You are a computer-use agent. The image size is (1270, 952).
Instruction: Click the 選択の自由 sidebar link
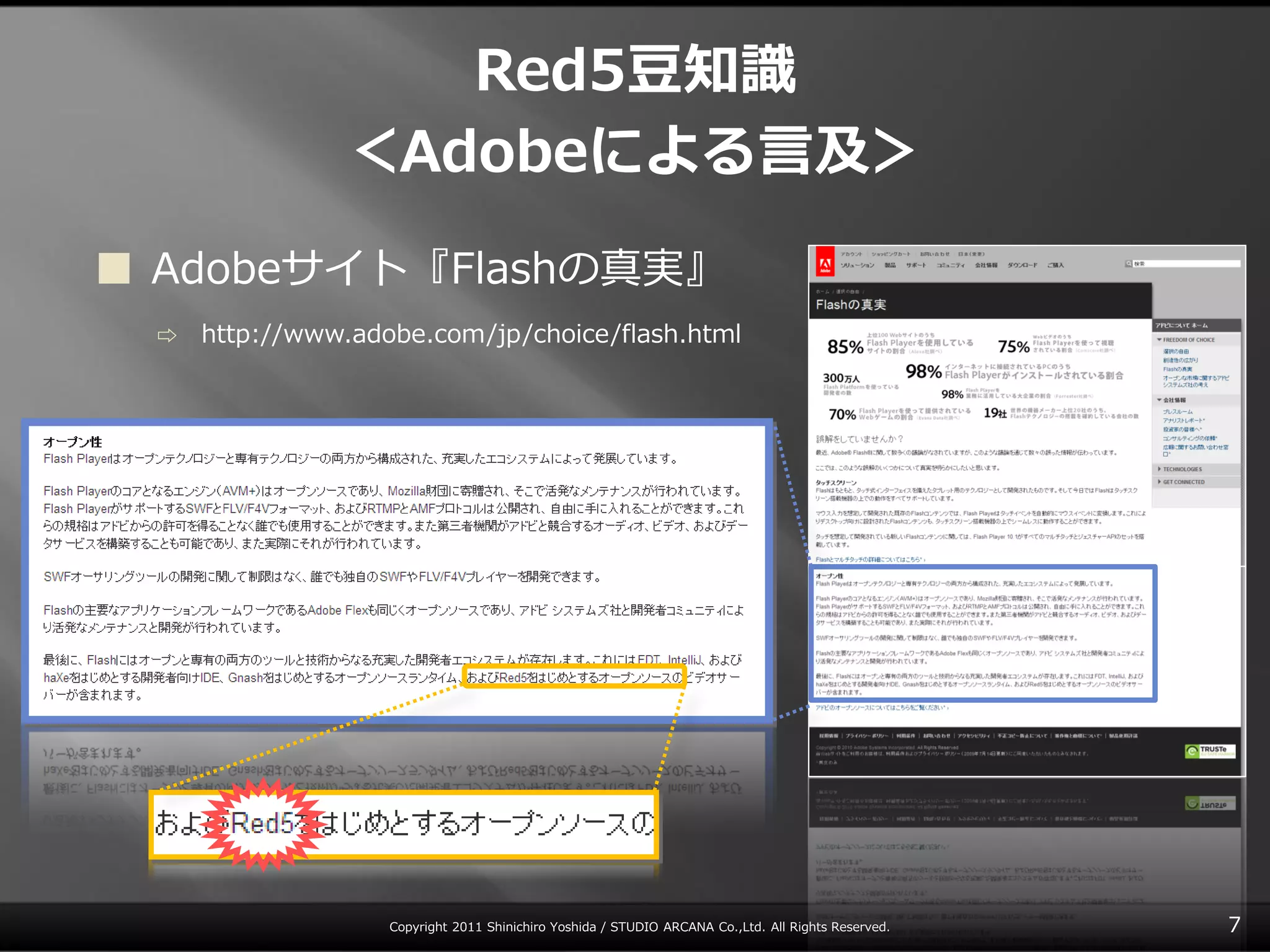point(1176,351)
